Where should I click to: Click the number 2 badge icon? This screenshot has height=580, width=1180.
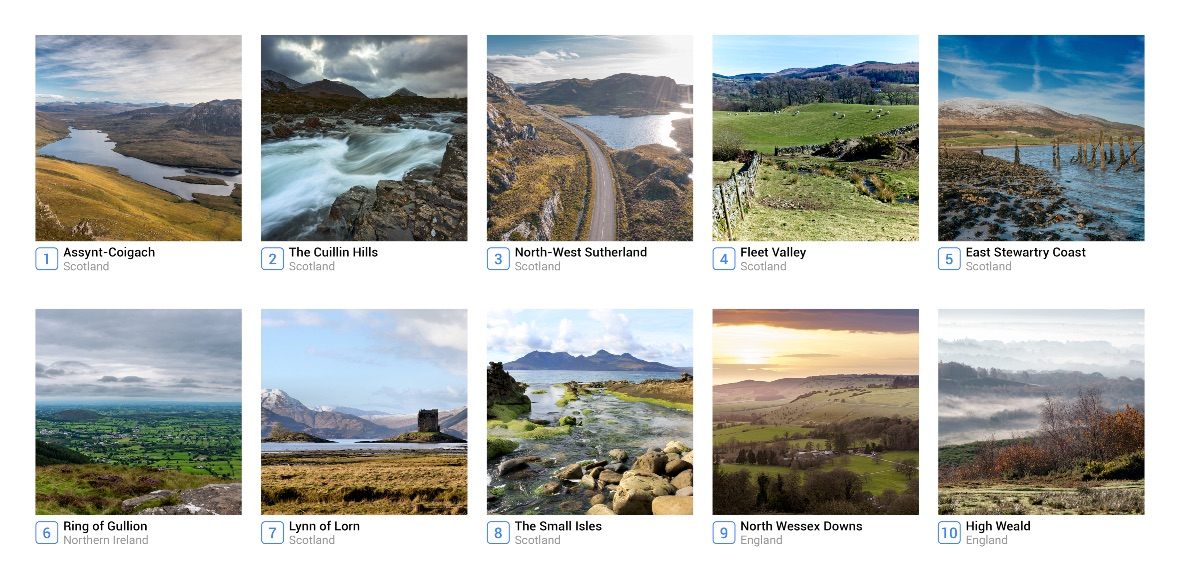pos(272,259)
